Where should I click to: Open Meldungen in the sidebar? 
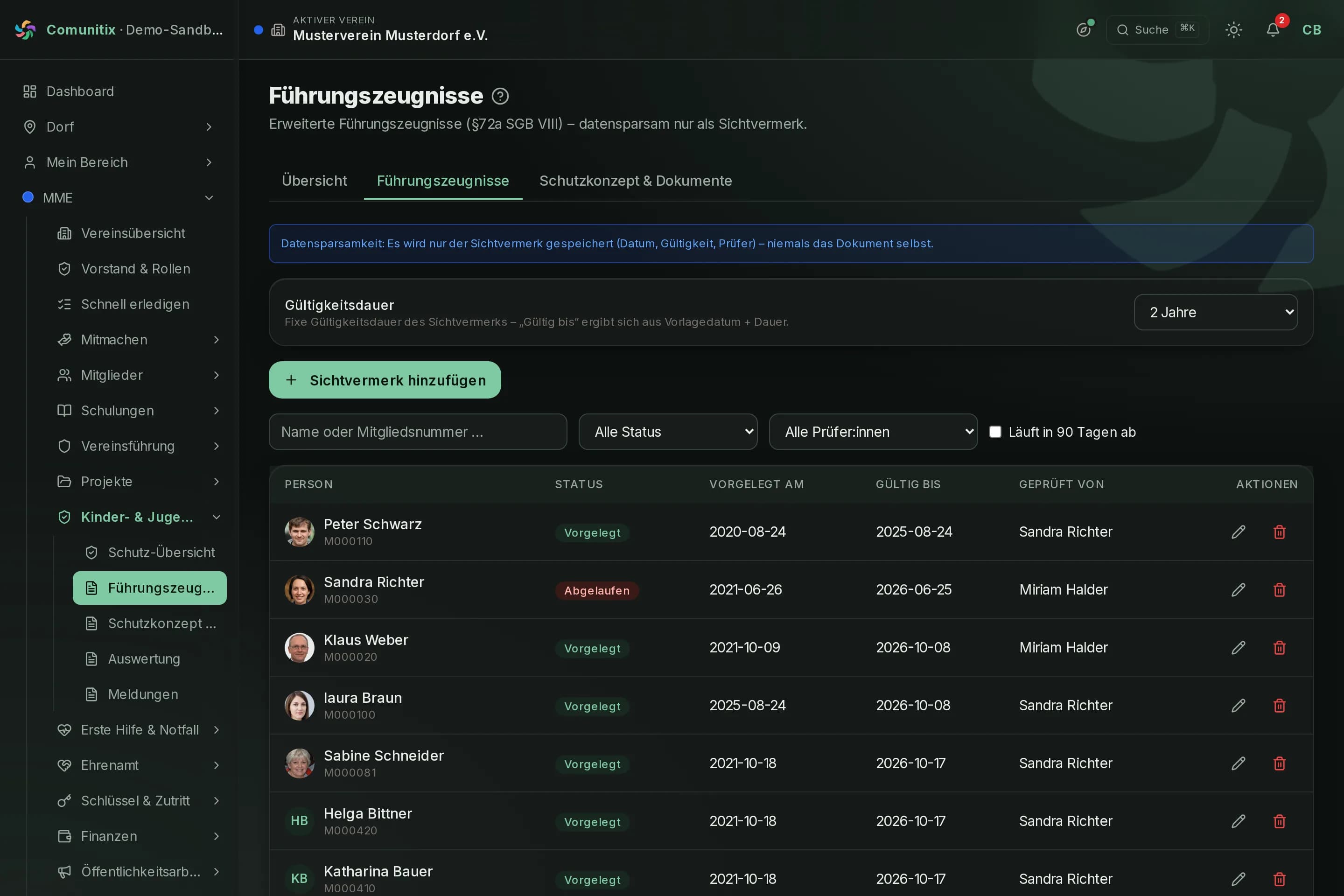pyautogui.click(x=150, y=694)
